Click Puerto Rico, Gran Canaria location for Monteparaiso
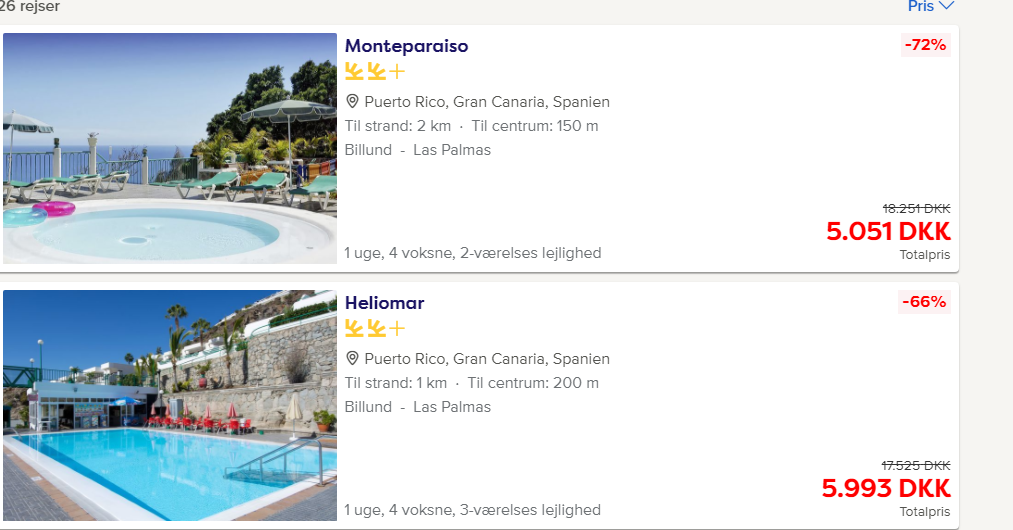Image resolution: width=1013 pixels, height=530 pixels. click(x=487, y=101)
